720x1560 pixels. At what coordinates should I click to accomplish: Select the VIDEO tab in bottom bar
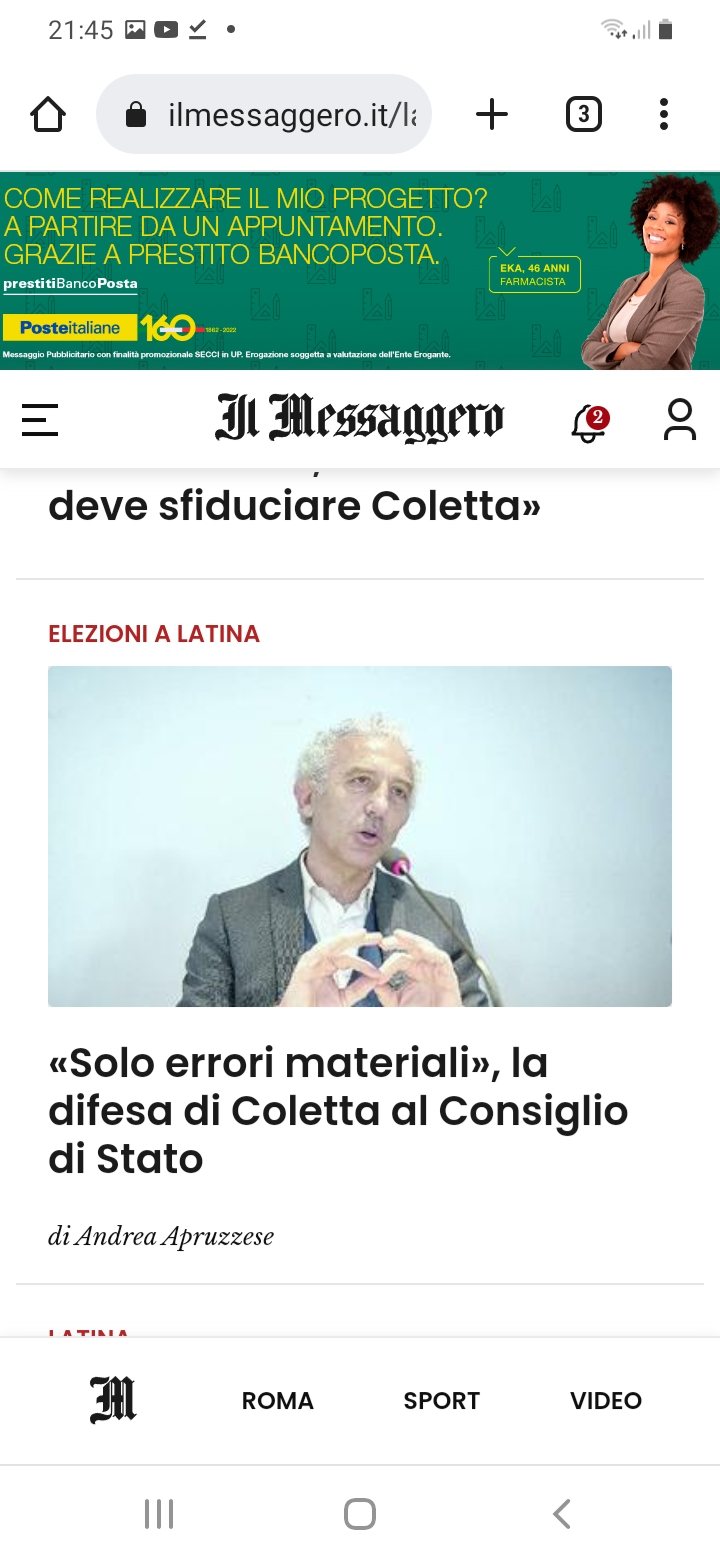606,1401
